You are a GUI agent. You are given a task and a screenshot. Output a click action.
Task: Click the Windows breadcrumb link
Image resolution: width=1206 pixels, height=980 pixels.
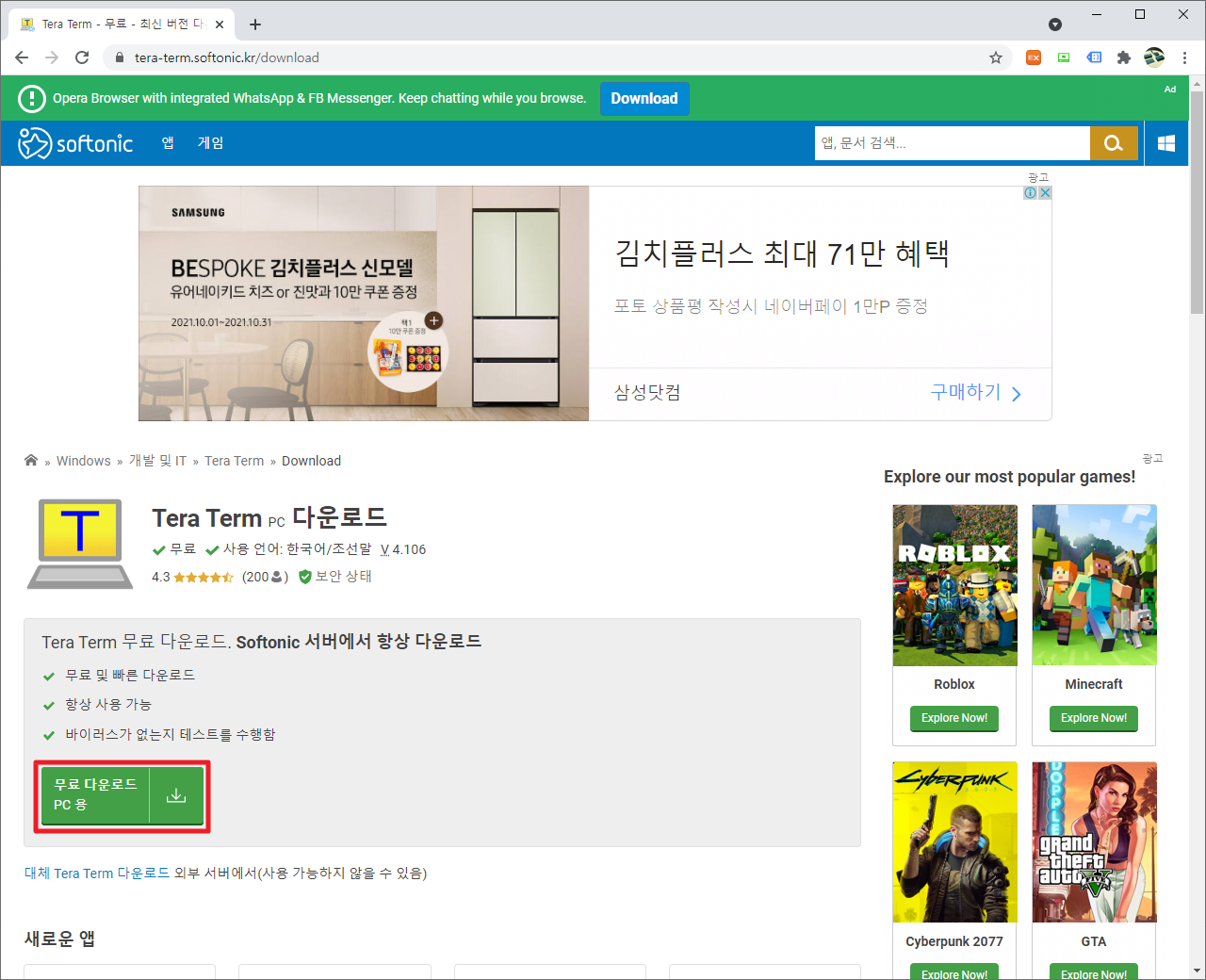coord(84,461)
